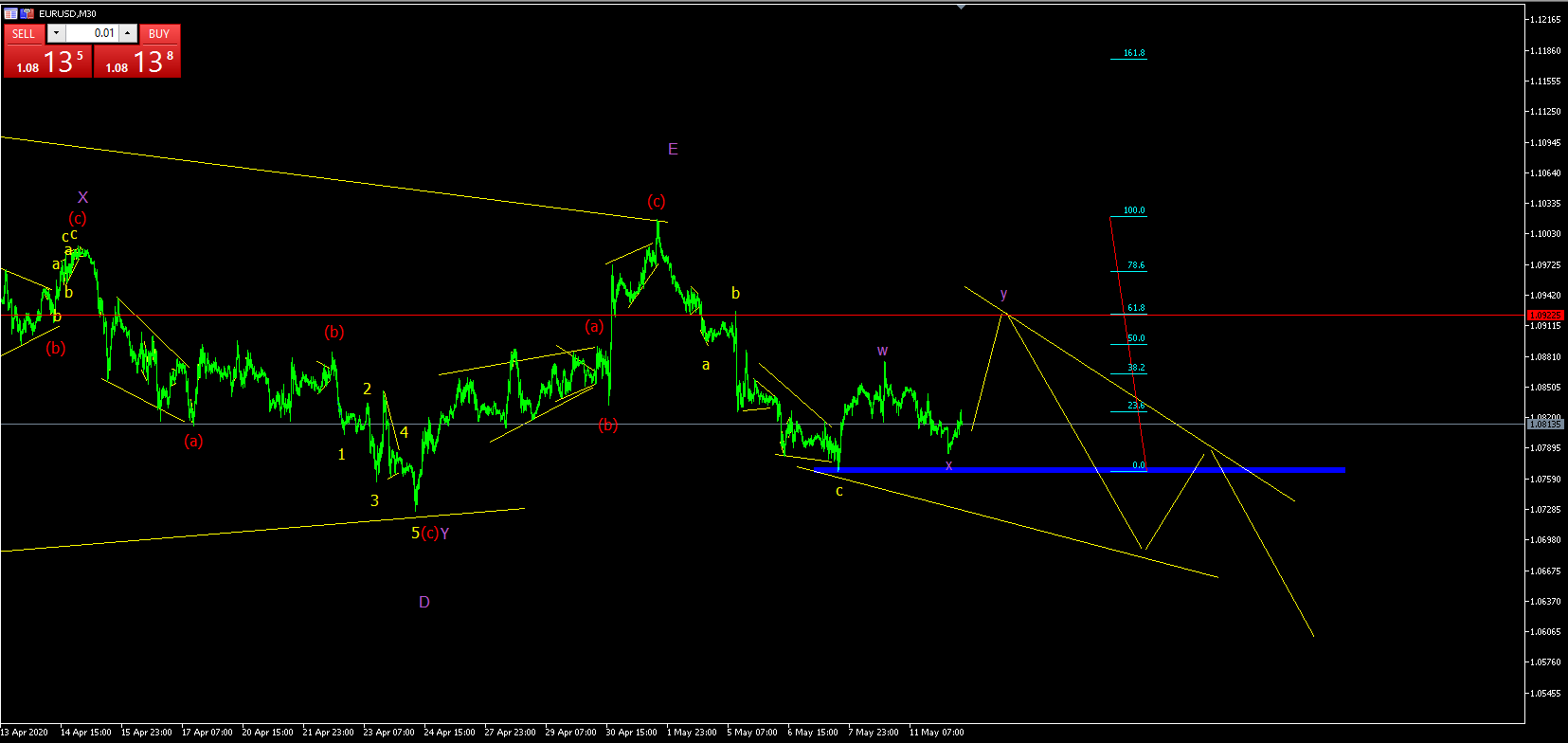This screenshot has width=1568, height=743.
Task: Click the Fibonacci 100.0 level label
Action: 1134,210
